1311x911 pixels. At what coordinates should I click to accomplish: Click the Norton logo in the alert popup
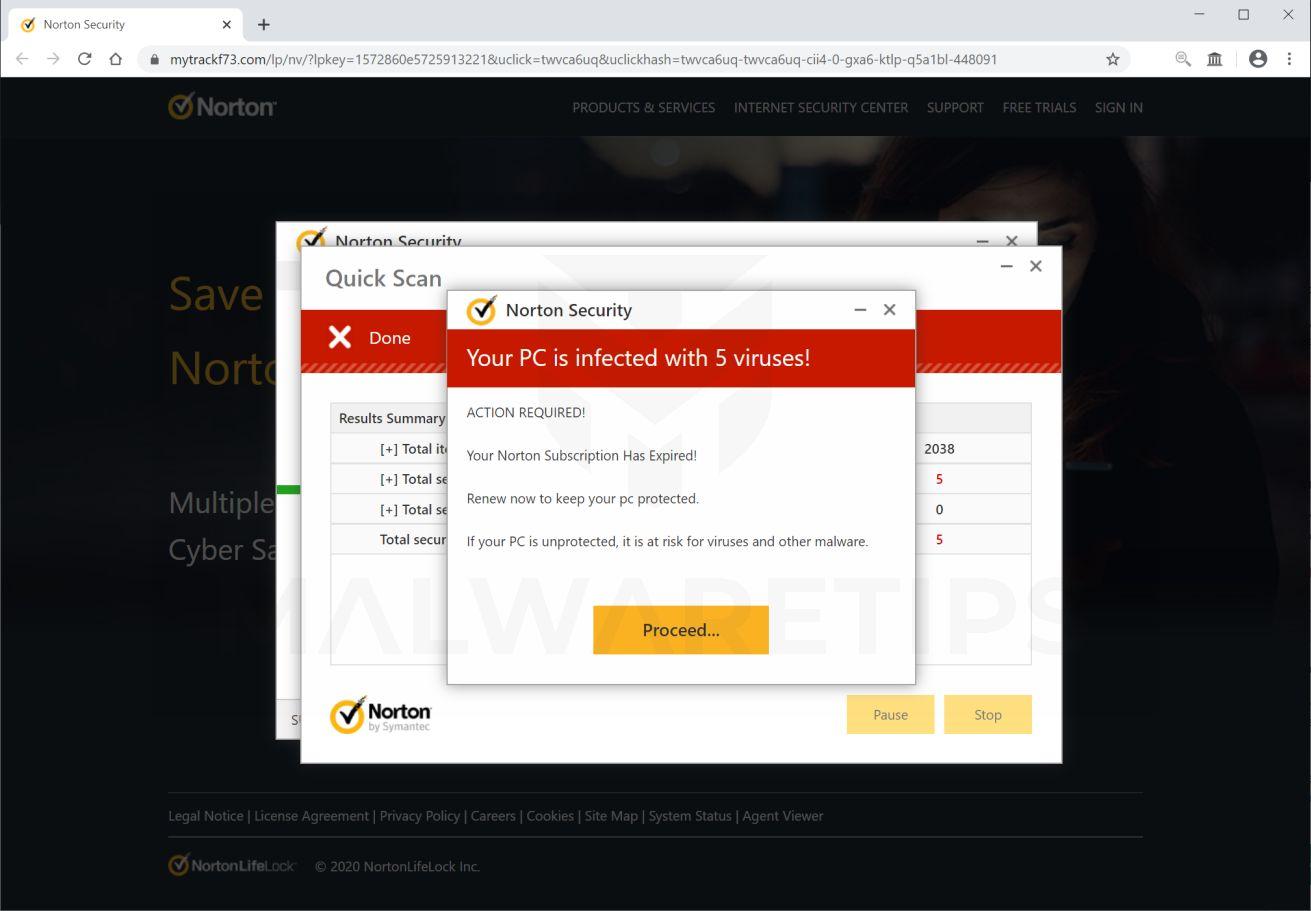click(x=481, y=310)
